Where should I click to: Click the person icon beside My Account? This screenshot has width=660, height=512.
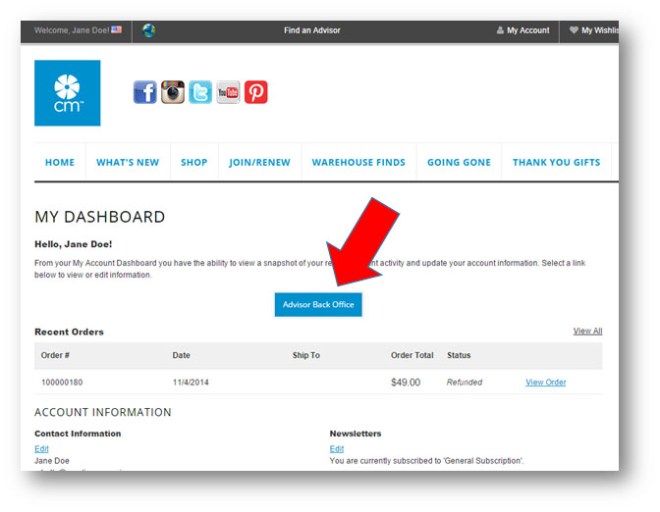tap(500, 30)
